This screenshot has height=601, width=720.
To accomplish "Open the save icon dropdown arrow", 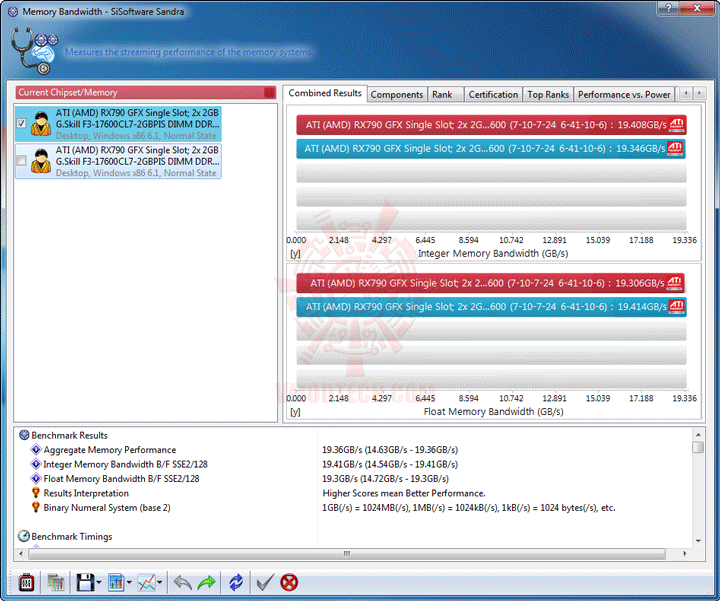I will pyautogui.click(x=99, y=583).
